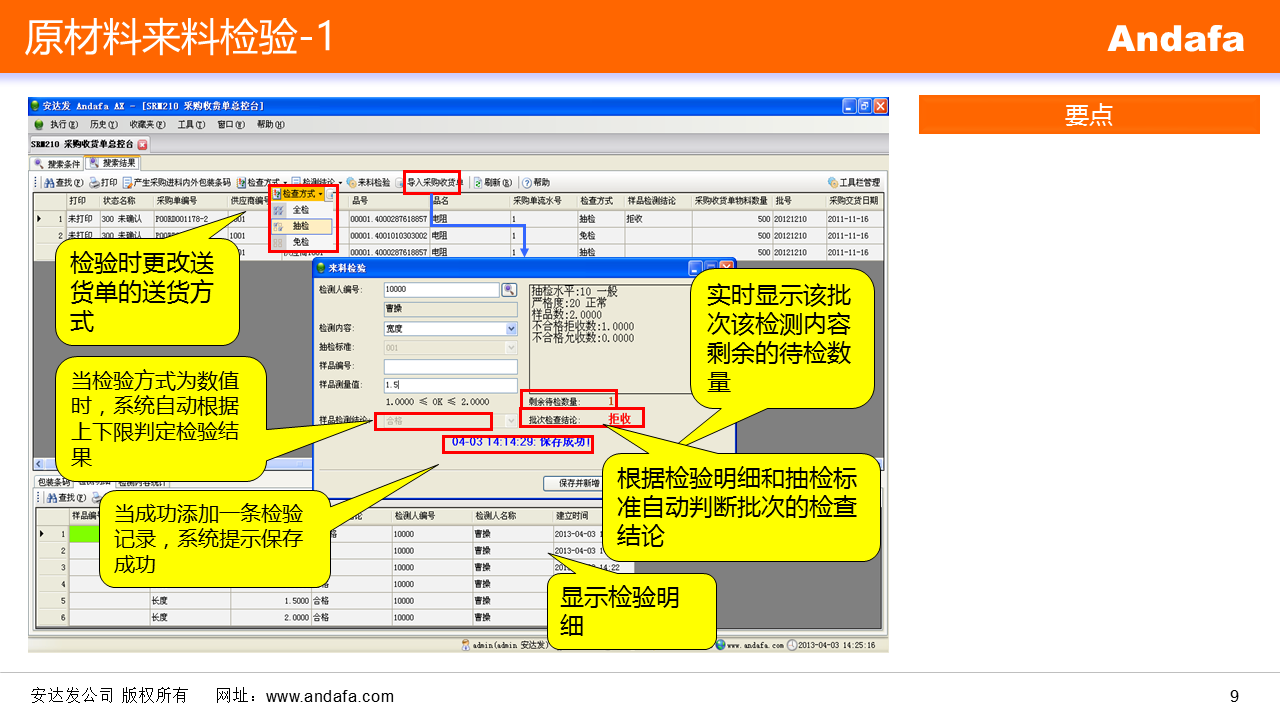Screen dimensions: 1280x720
Task: Click into the 样品编号 input field
Action: [450, 367]
